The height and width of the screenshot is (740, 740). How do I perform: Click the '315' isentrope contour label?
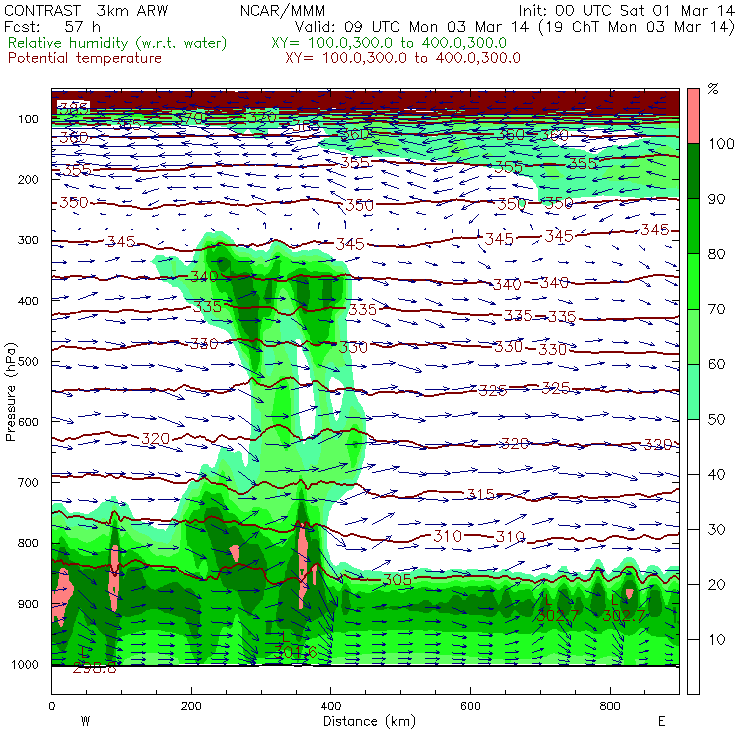pos(480,494)
